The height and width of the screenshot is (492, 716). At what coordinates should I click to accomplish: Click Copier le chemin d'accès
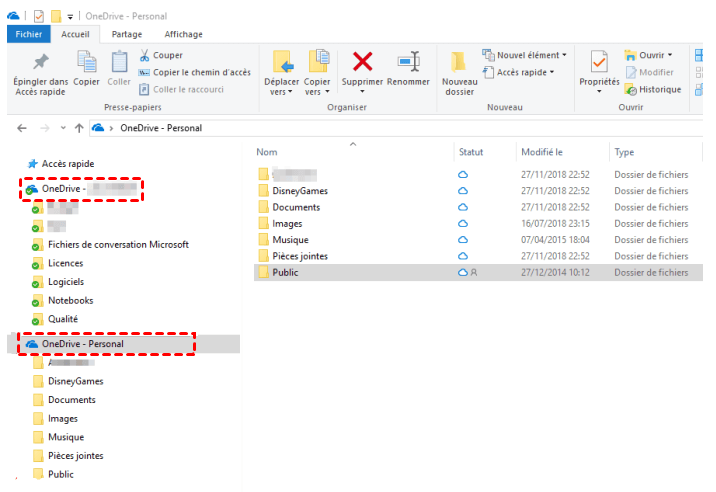coord(195,72)
